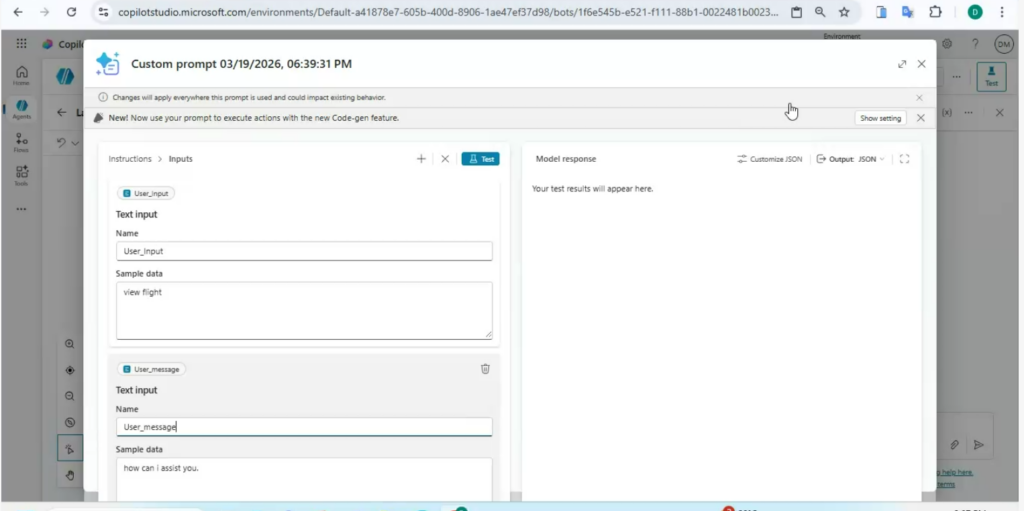Edit sample data 'view flight' text area
The height and width of the screenshot is (511, 1024).
click(x=304, y=310)
